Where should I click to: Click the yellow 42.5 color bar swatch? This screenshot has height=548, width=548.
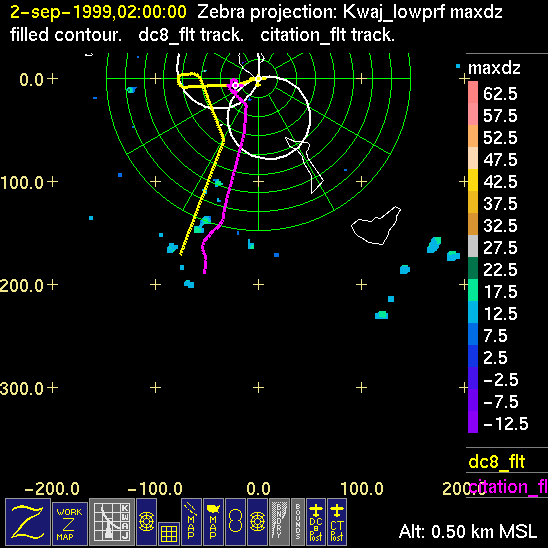[473, 180]
